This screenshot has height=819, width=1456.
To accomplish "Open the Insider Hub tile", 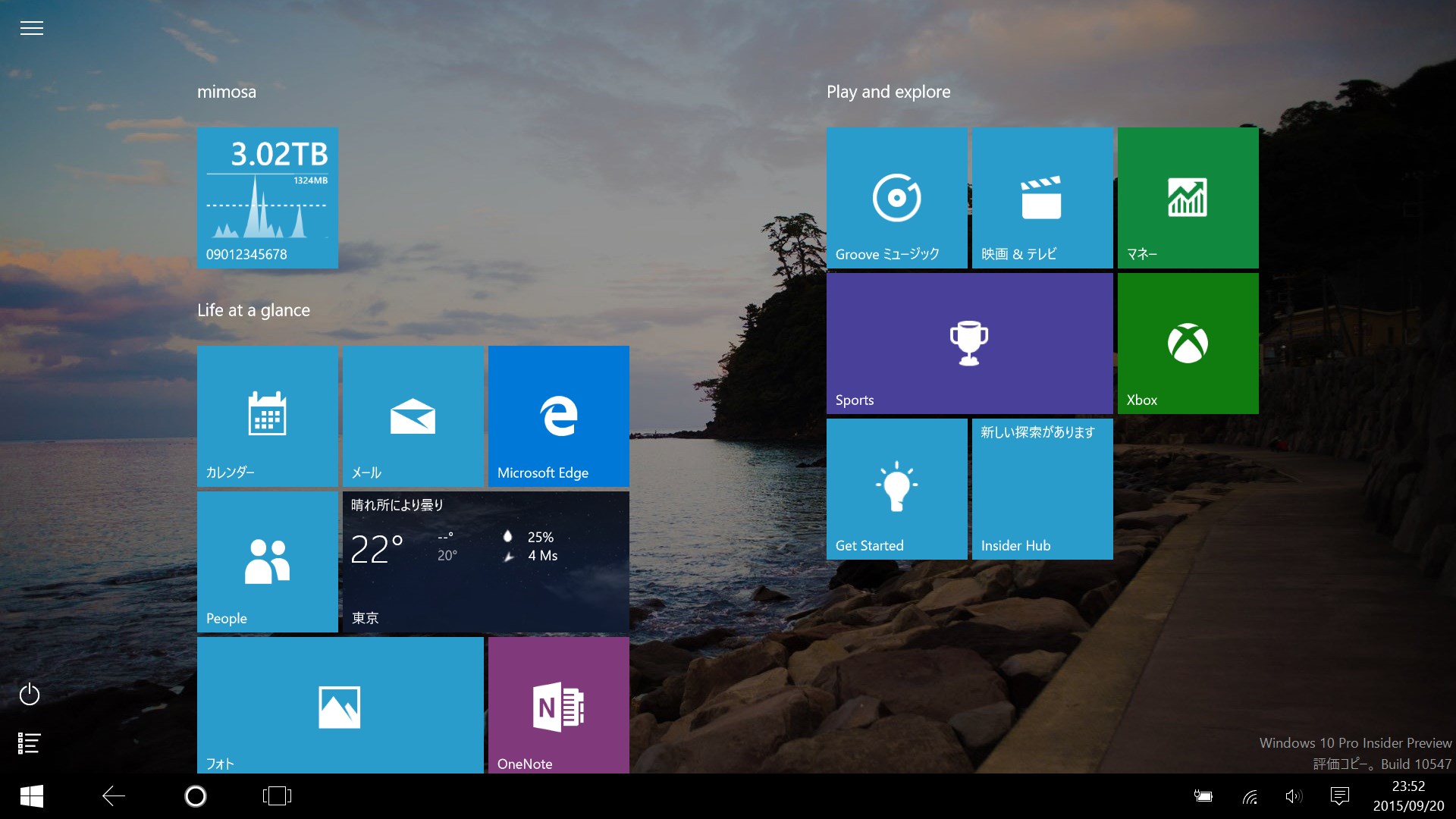I will (1042, 488).
